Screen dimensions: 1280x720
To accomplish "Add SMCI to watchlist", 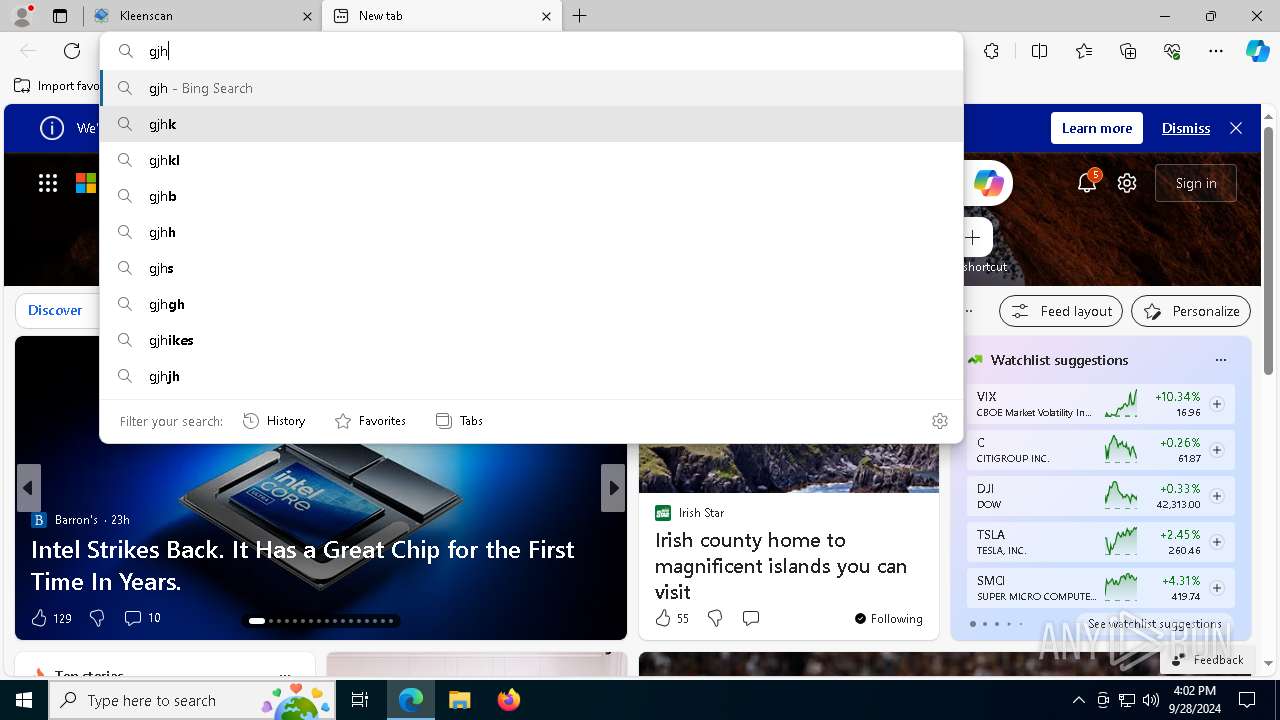I will (x=1217, y=588).
